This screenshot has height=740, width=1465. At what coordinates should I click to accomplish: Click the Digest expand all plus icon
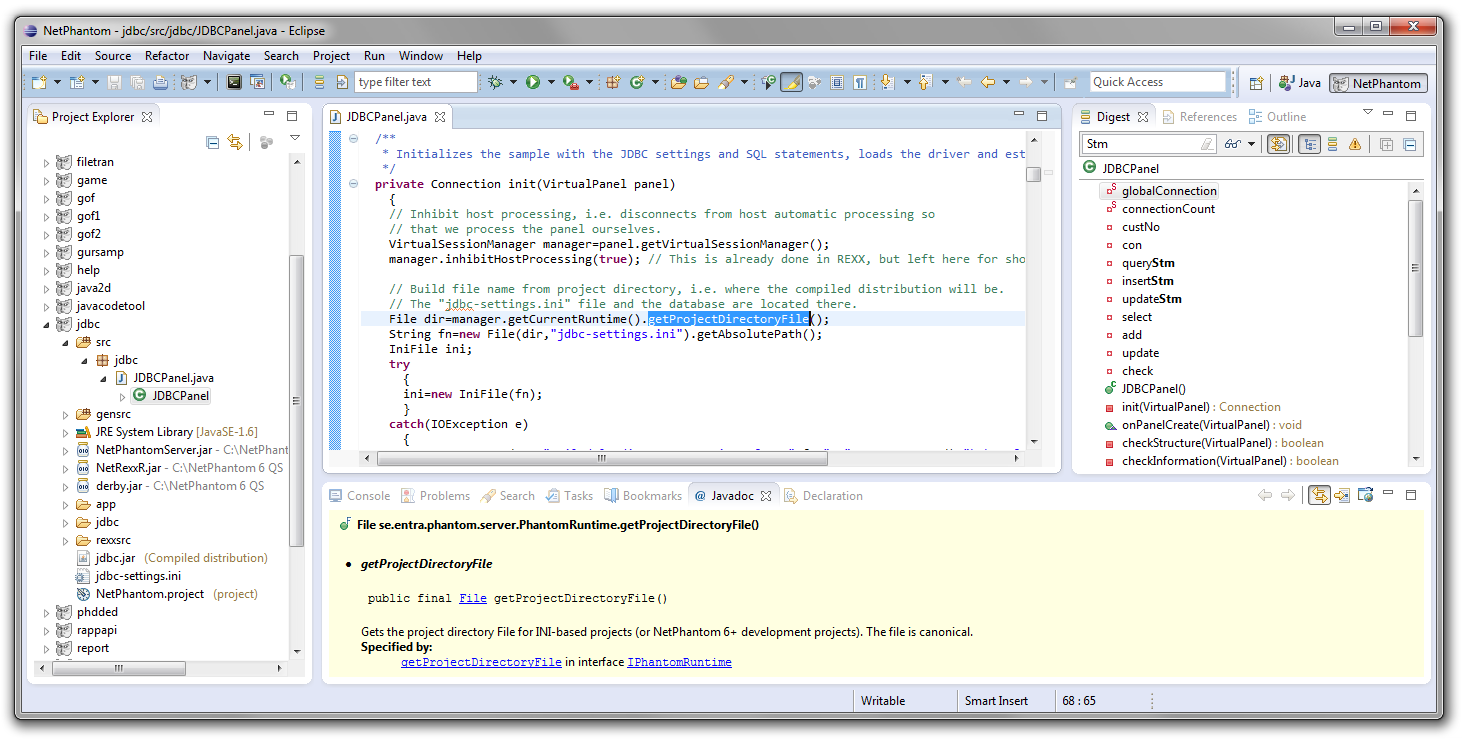click(1386, 144)
